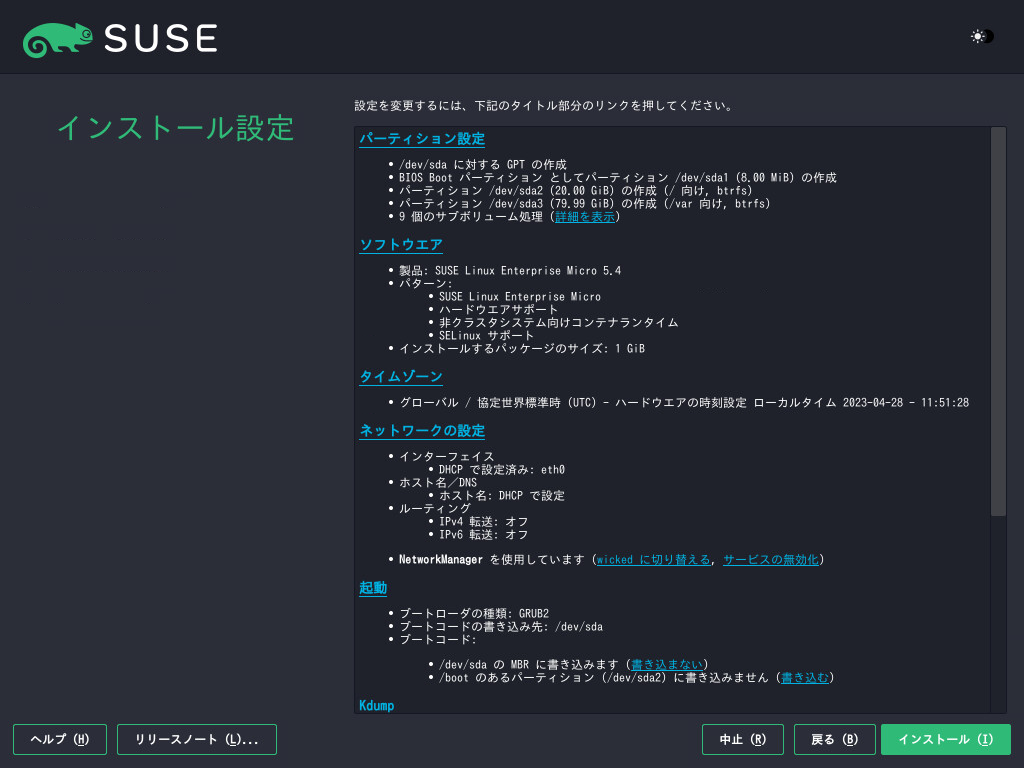Start installation with インストール (I) button

coord(946,739)
